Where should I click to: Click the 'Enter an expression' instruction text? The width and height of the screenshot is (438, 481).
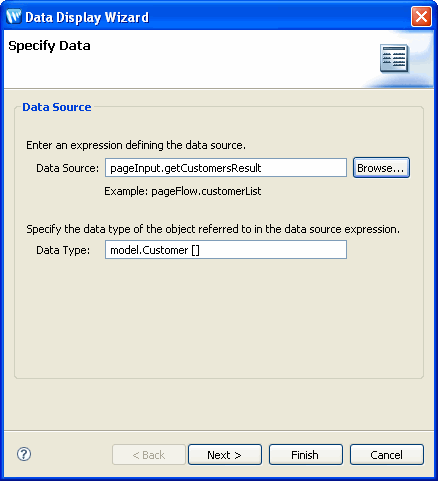136,145
